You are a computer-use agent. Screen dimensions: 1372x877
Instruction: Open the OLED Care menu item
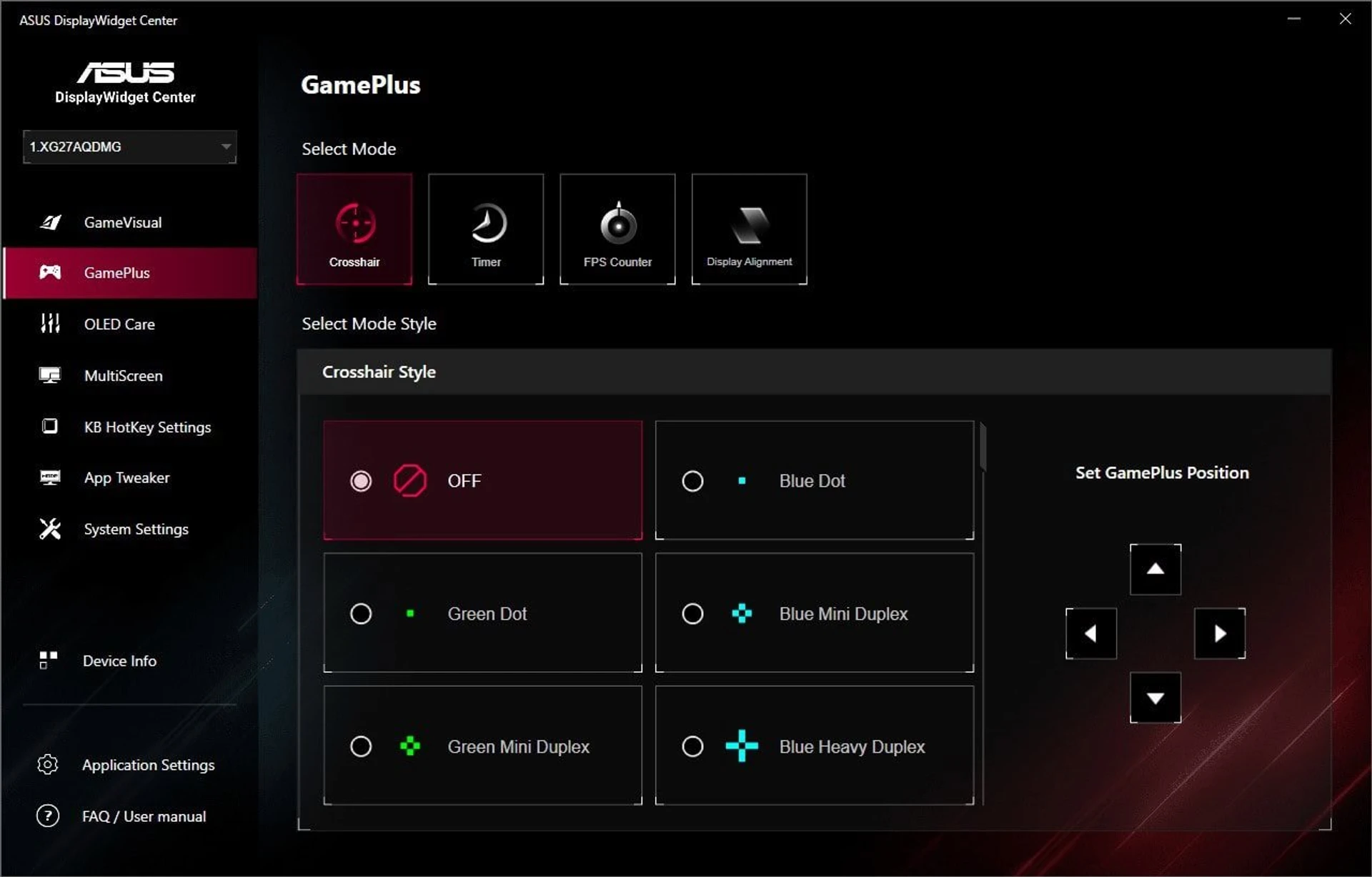[129, 324]
